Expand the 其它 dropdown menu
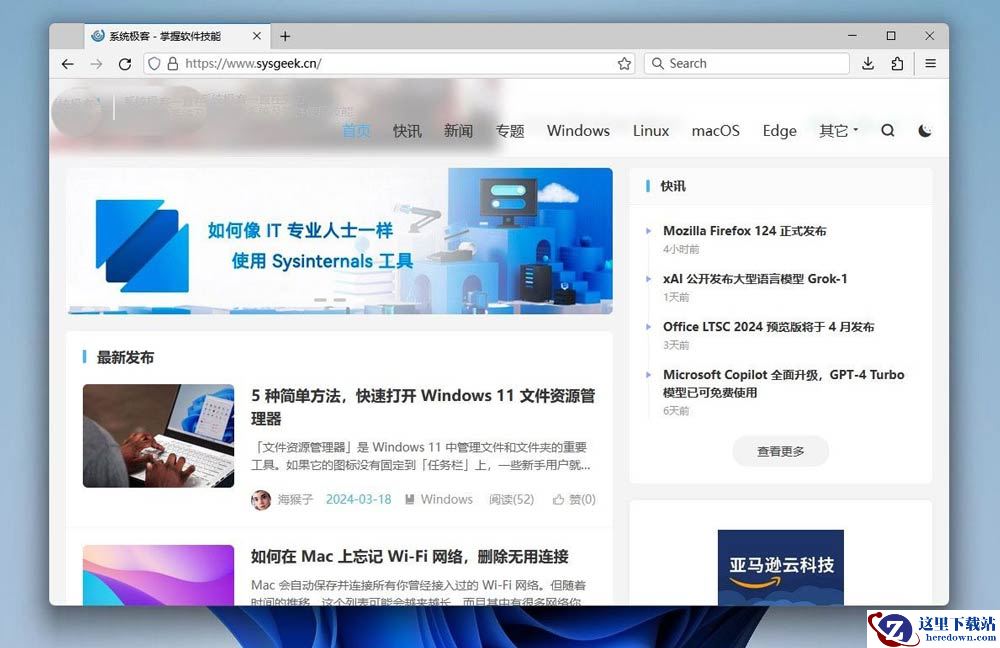Viewport: 1000px width, 648px height. [839, 131]
